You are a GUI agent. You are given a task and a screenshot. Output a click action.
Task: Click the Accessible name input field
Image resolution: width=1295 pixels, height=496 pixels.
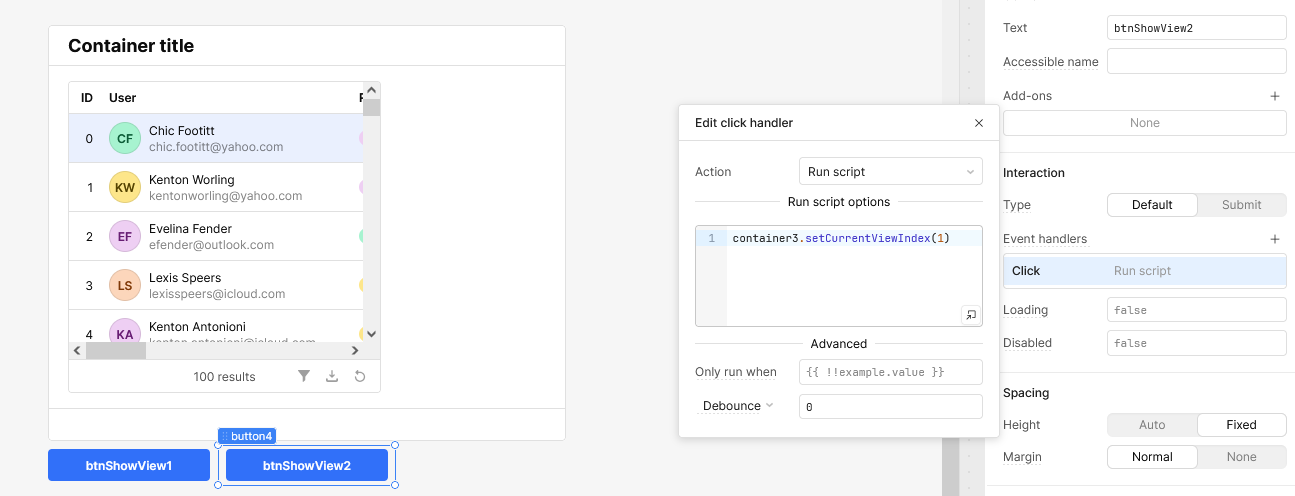(1196, 62)
